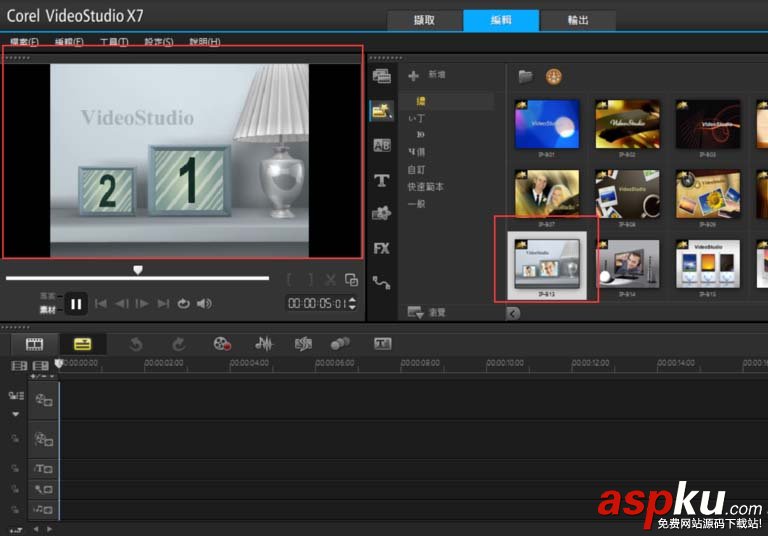Toggle Project/Clip mode labeled 素材
Image resolution: width=768 pixels, height=536 pixels.
(48, 310)
